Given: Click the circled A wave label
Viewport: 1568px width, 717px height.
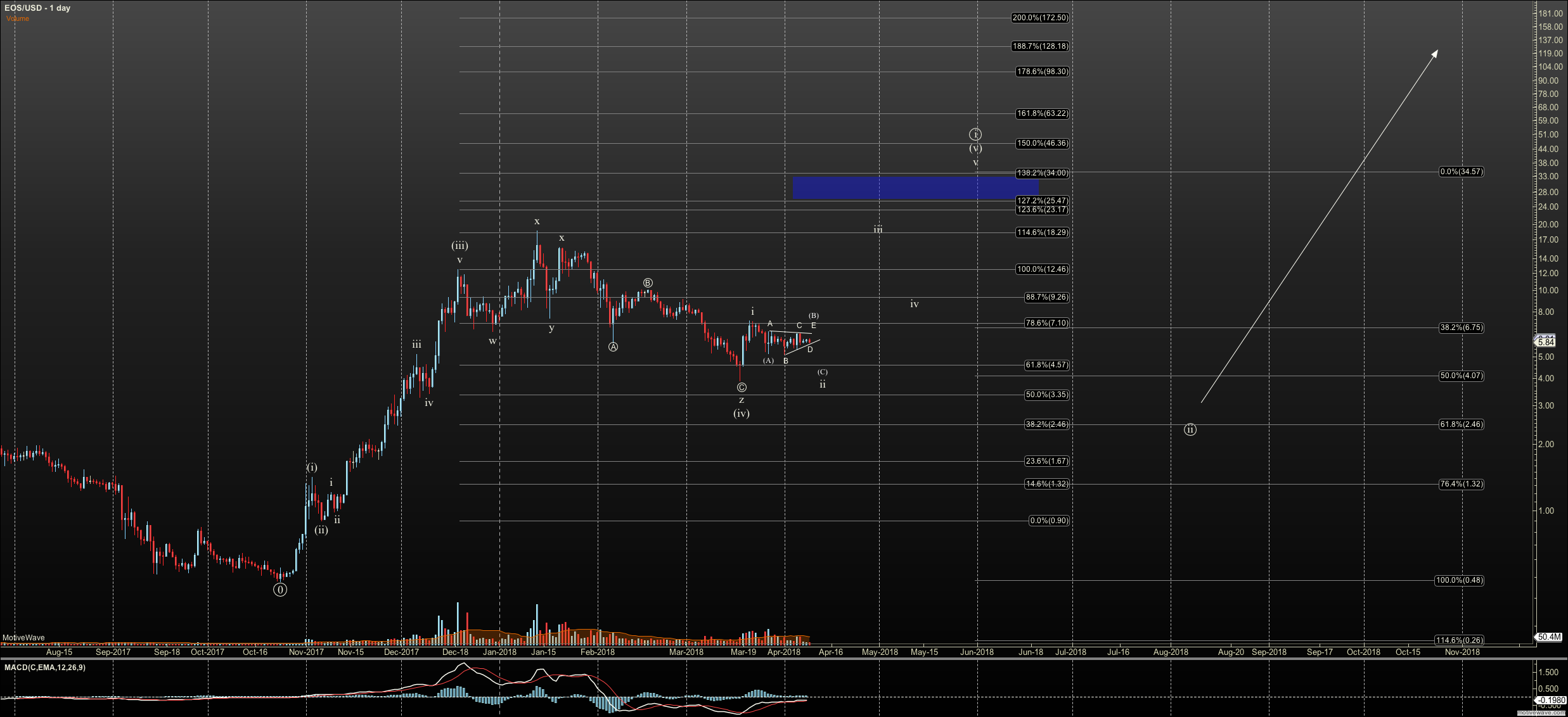Looking at the screenshot, I should click(613, 346).
